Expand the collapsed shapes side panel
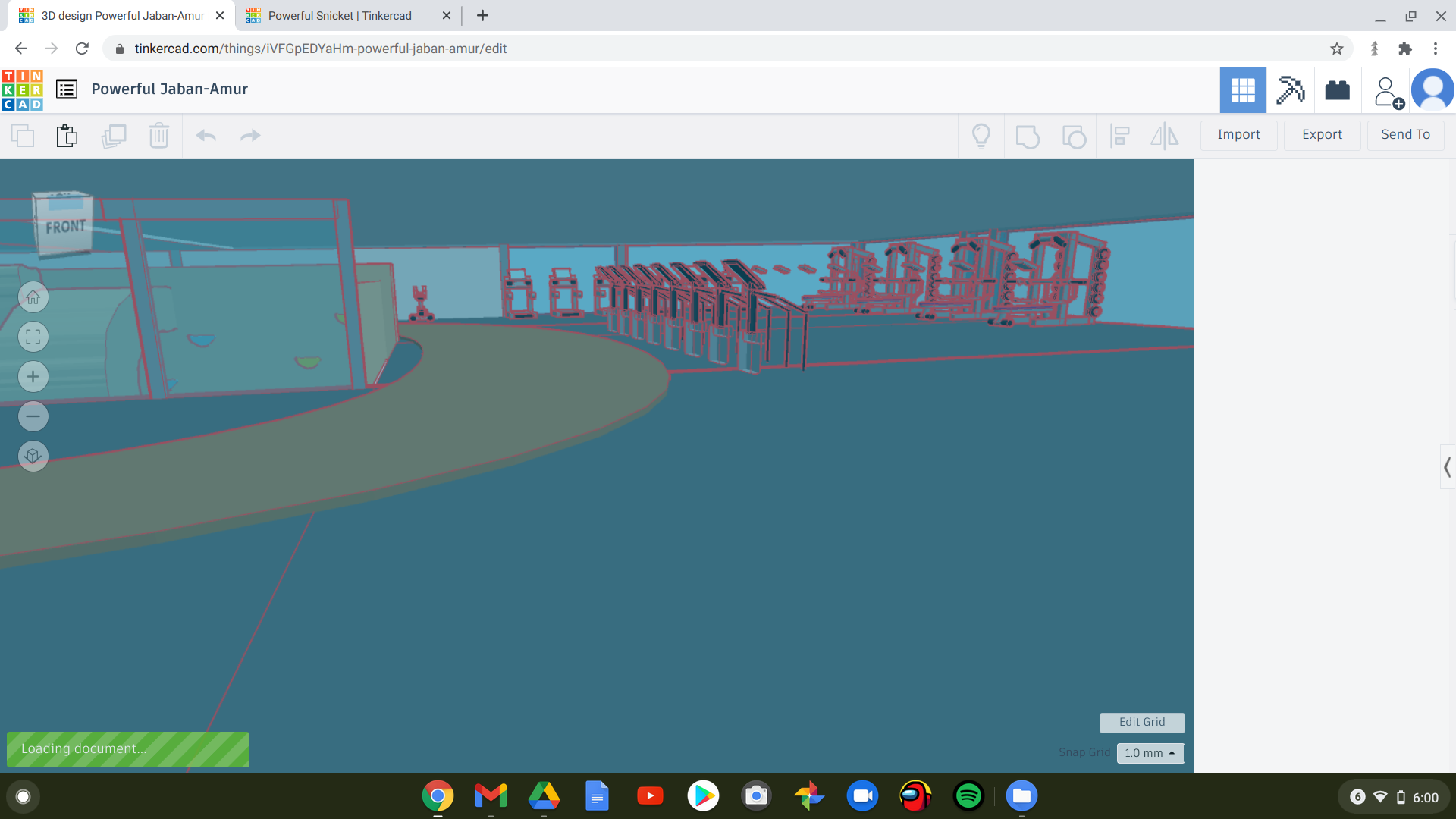Image resolution: width=1456 pixels, height=819 pixels. pos(1448,467)
